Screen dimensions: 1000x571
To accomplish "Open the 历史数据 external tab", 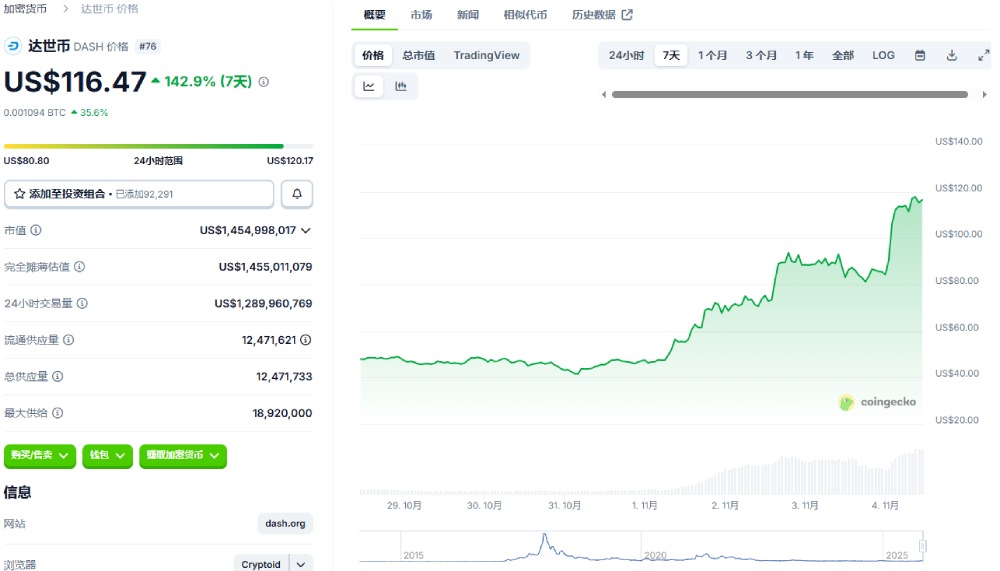I will click(x=602, y=15).
